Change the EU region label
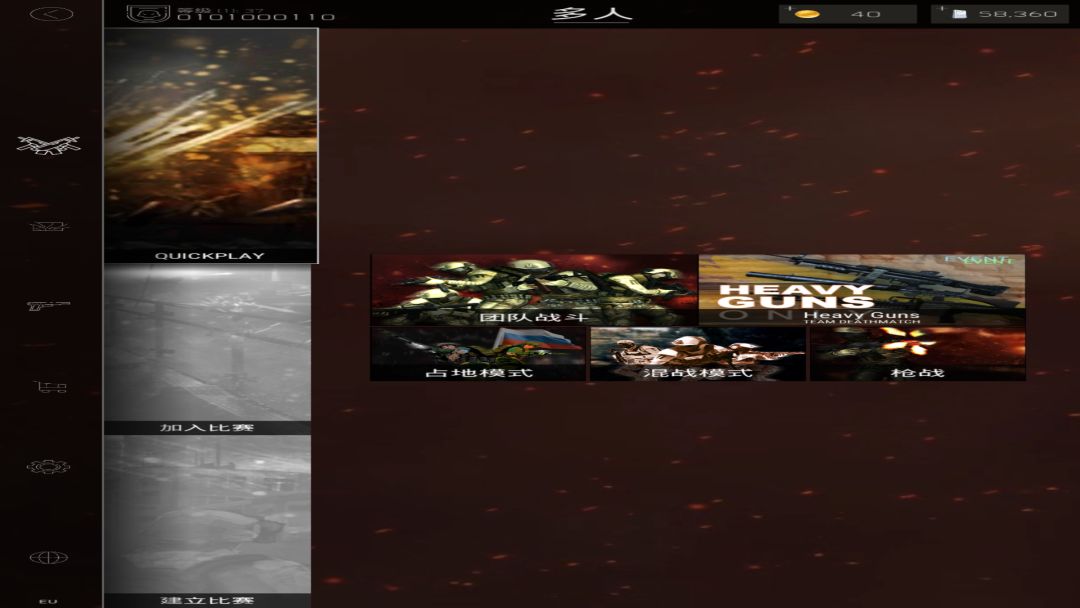This screenshot has height=608, width=1080. pyautogui.click(x=48, y=601)
